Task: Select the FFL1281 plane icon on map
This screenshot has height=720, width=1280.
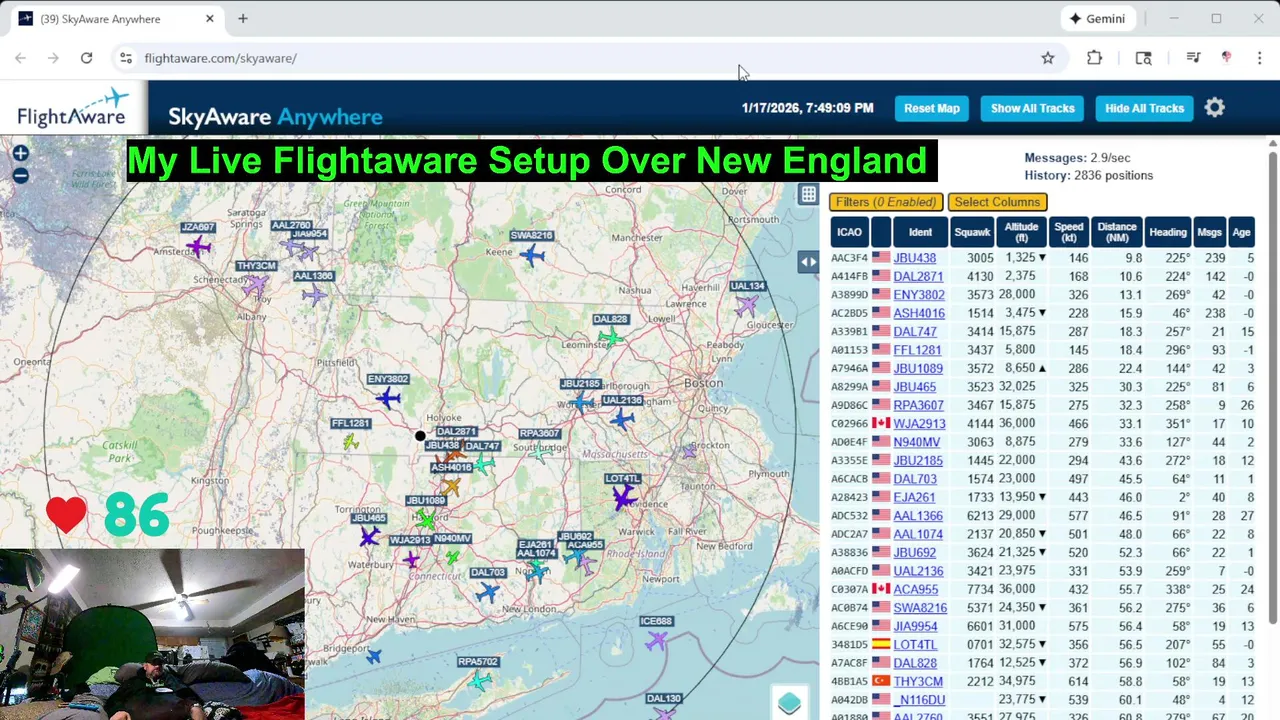Action: [350, 441]
